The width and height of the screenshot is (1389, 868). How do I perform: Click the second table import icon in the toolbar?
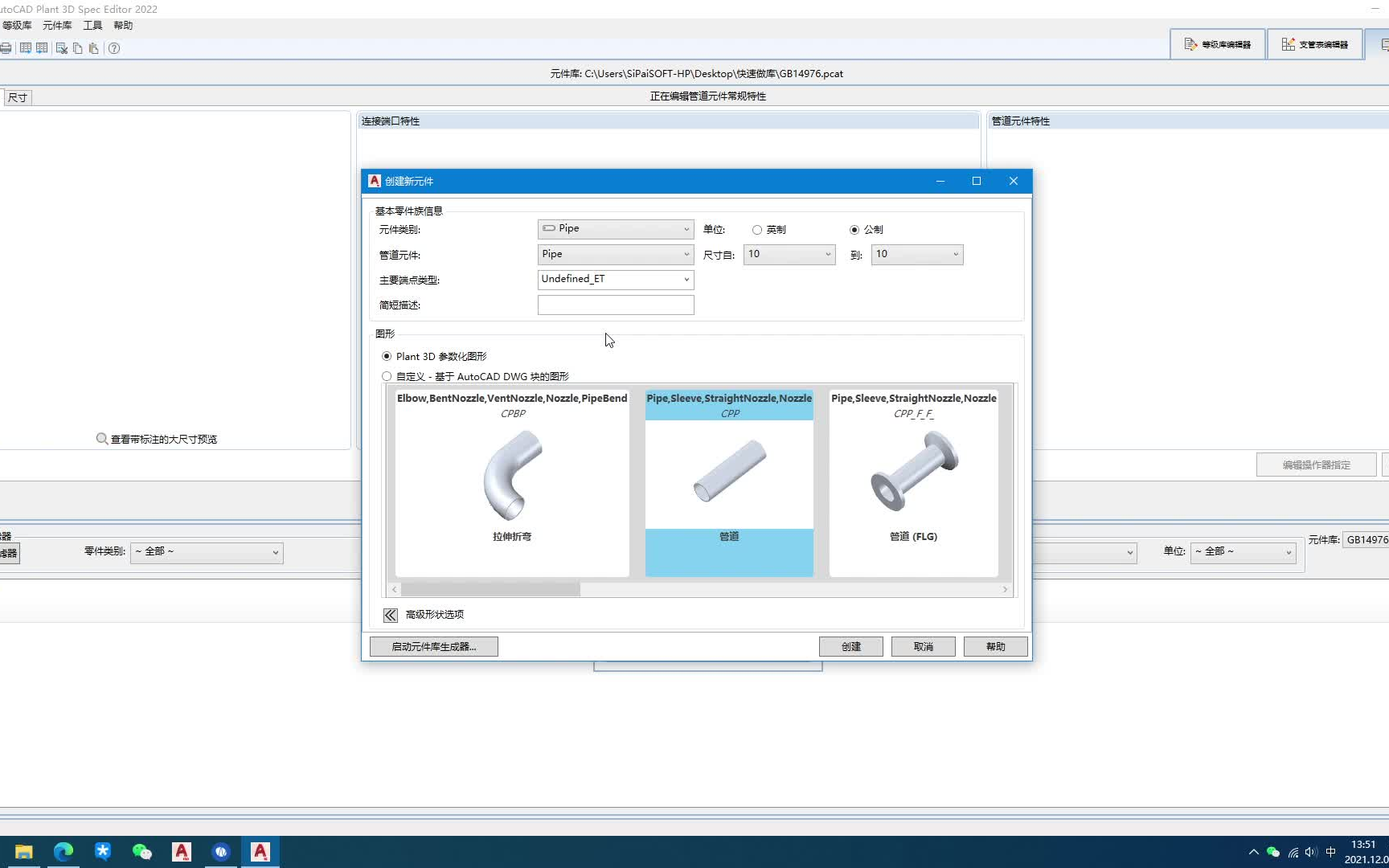click(42, 48)
